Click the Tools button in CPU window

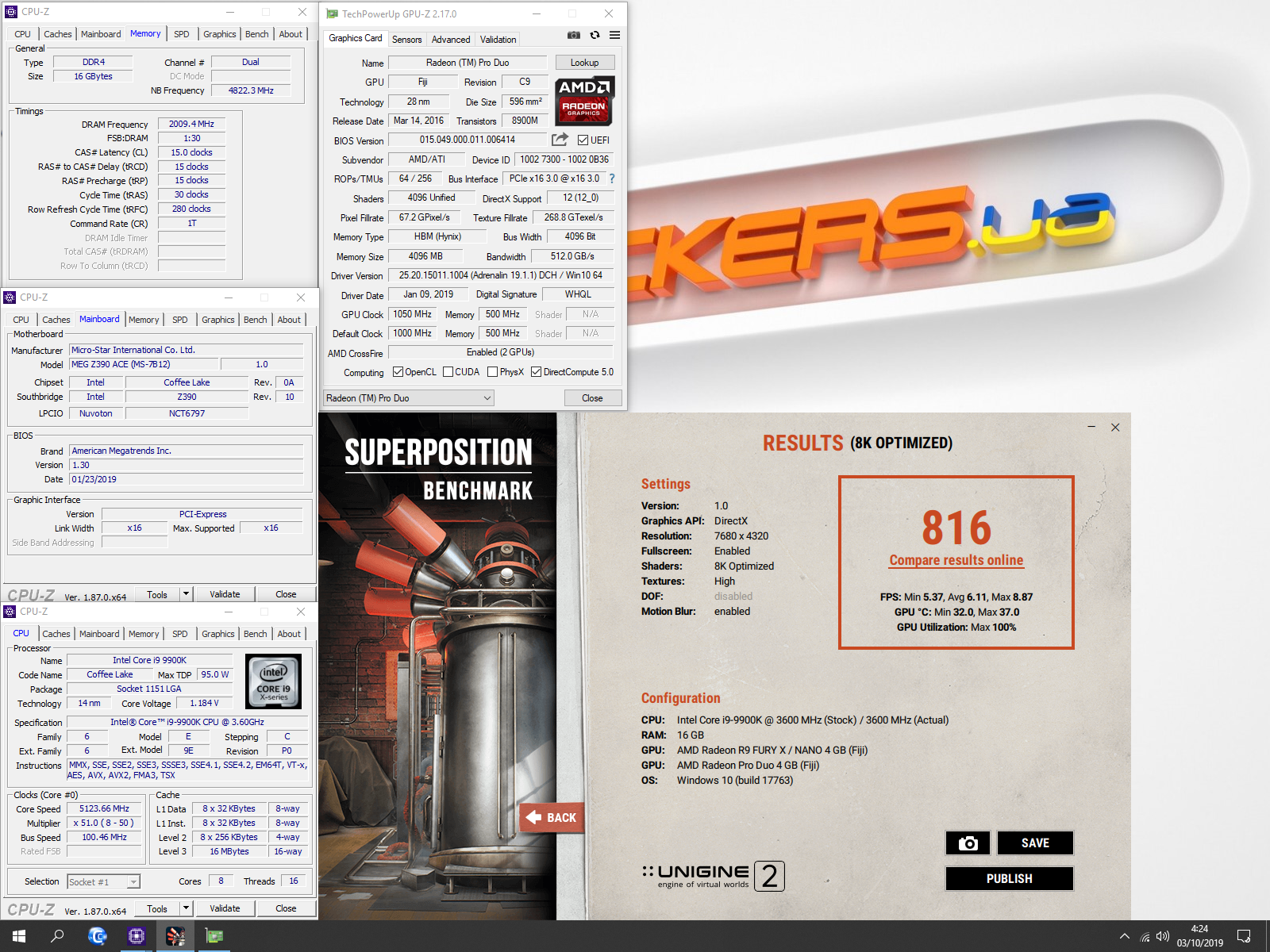click(x=157, y=908)
